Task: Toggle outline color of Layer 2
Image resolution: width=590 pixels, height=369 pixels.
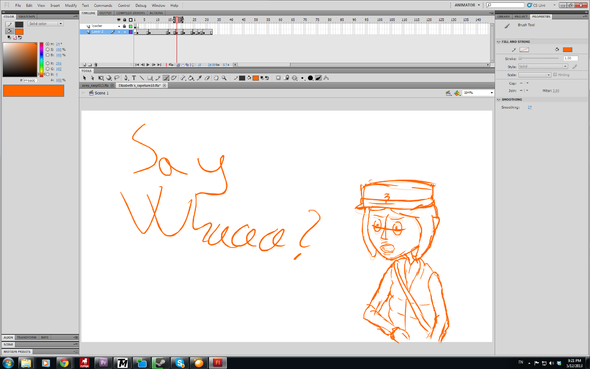Action: click(x=131, y=32)
